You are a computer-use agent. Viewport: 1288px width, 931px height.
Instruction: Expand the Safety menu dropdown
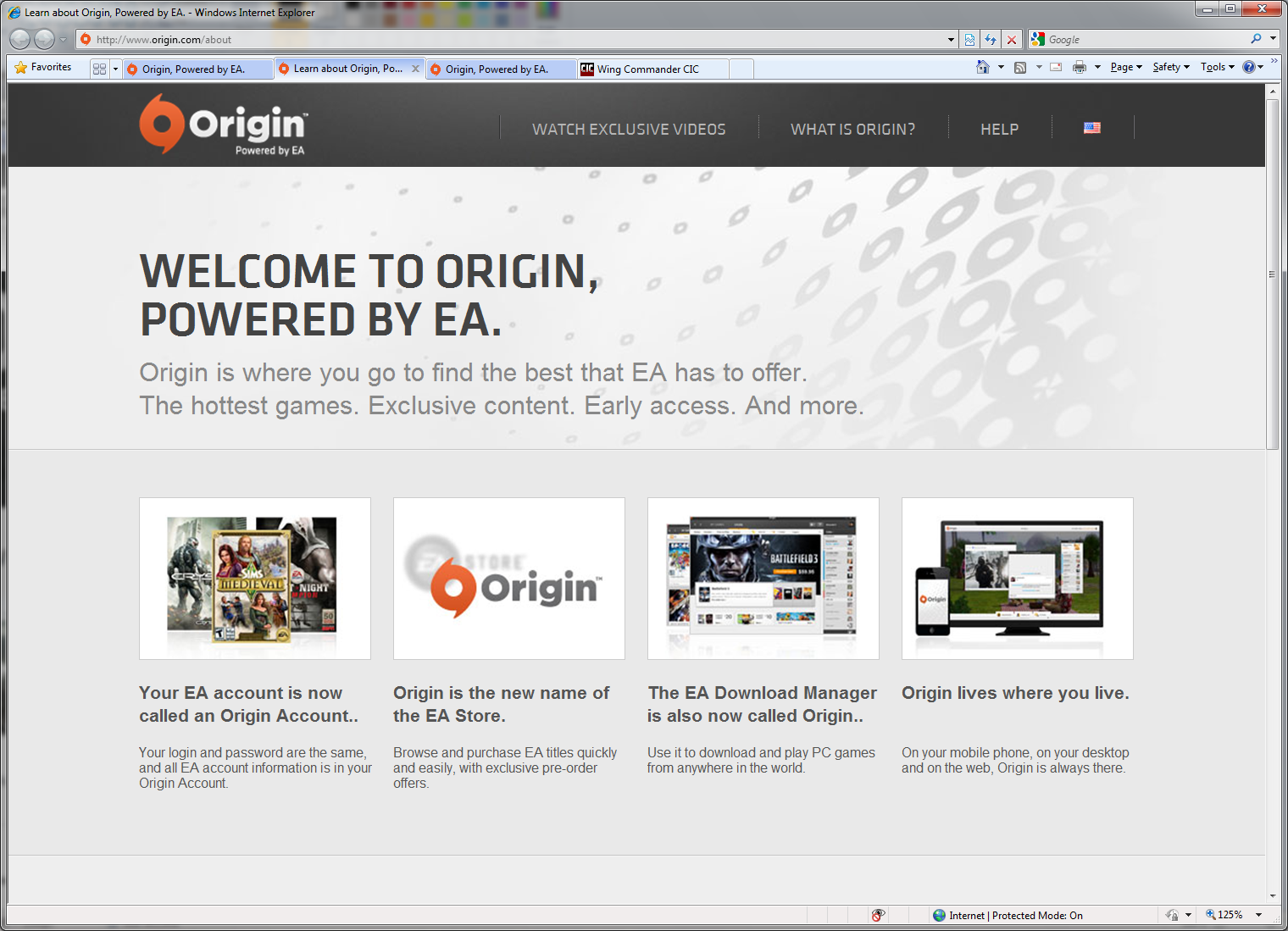(x=1170, y=67)
